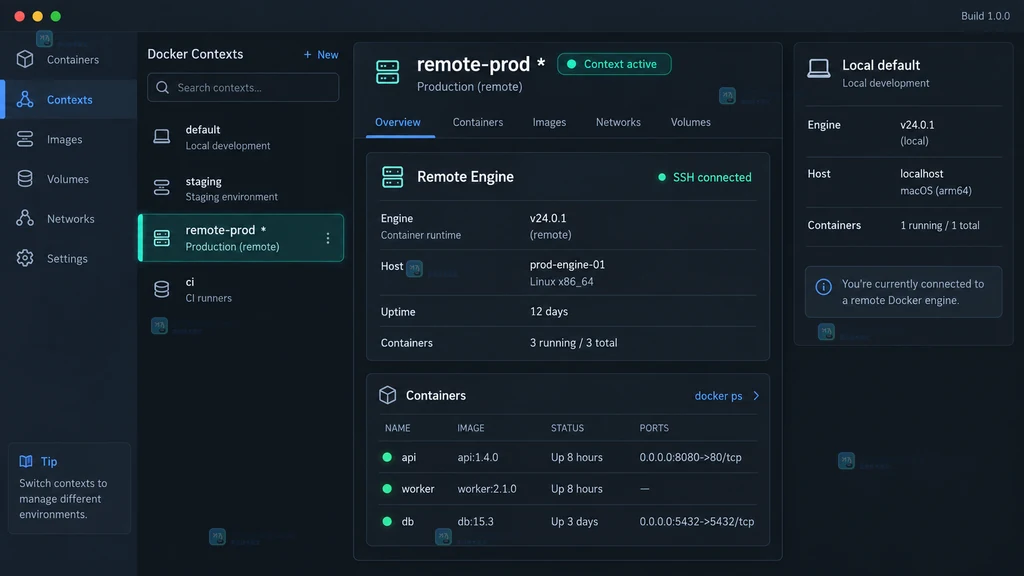Click the db container name
1024x576 pixels.
click(408, 521)
